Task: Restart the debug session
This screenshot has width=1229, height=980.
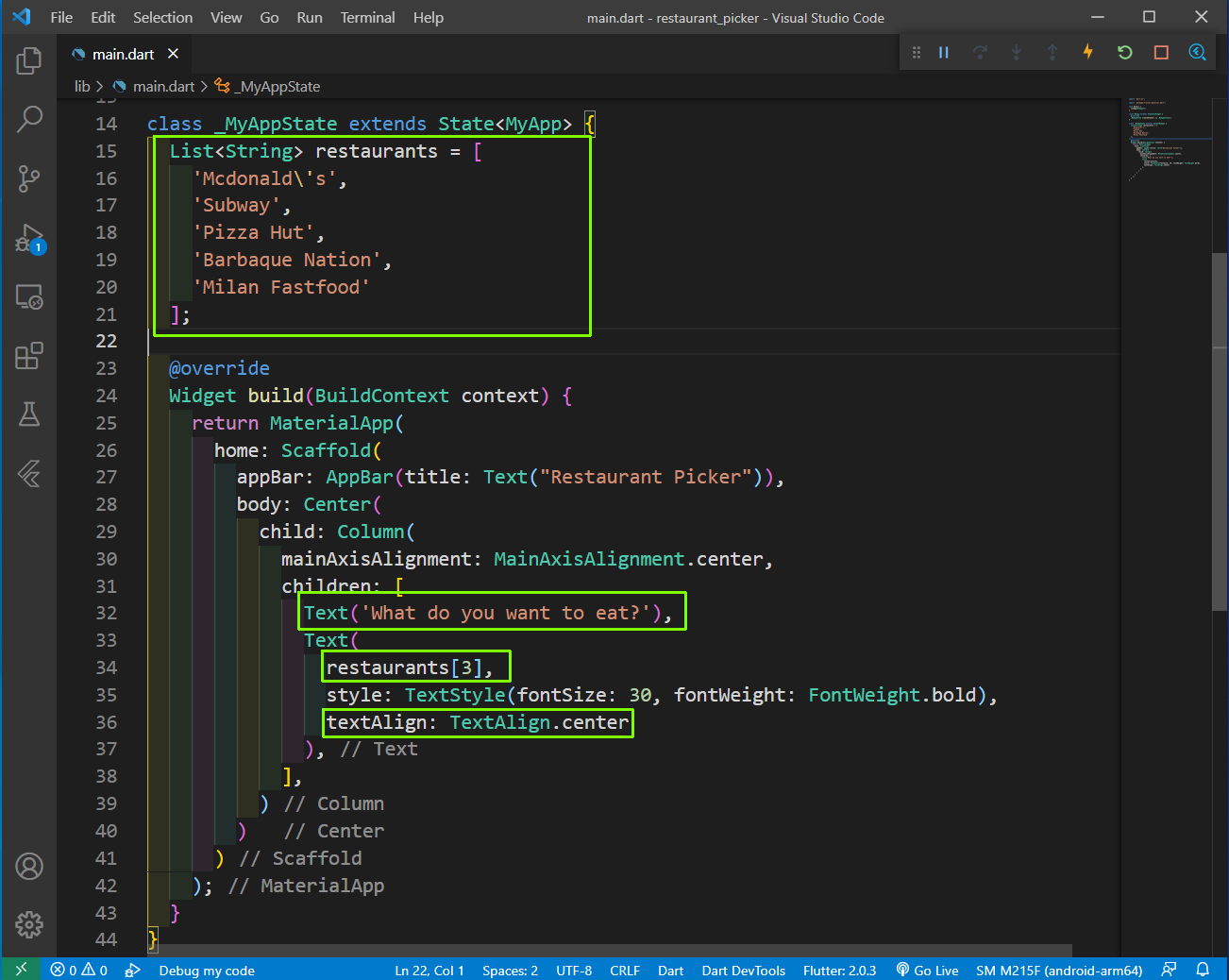Action: 1124,52
